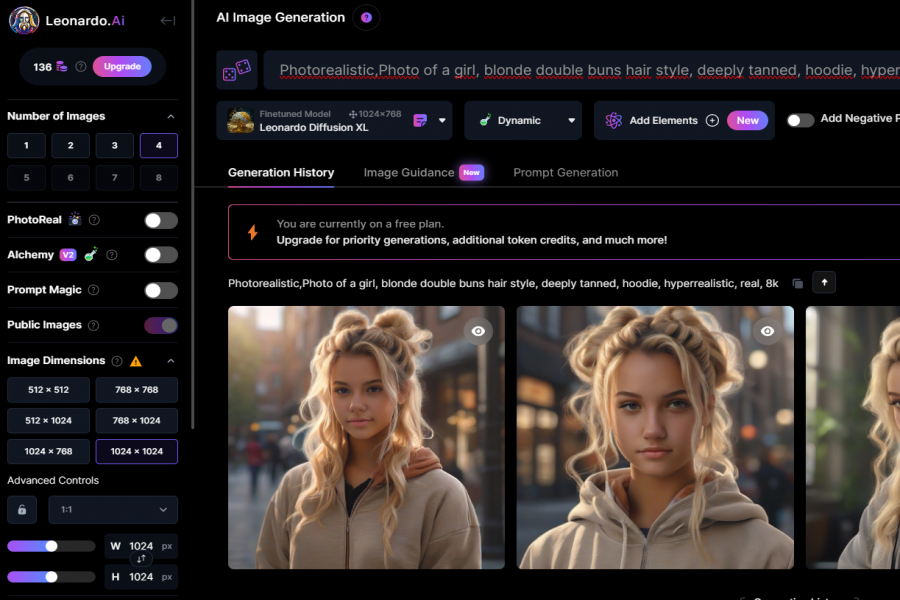Click the token info question mark icon
This screenshot has width=900, height=600.
pos(80,67)
